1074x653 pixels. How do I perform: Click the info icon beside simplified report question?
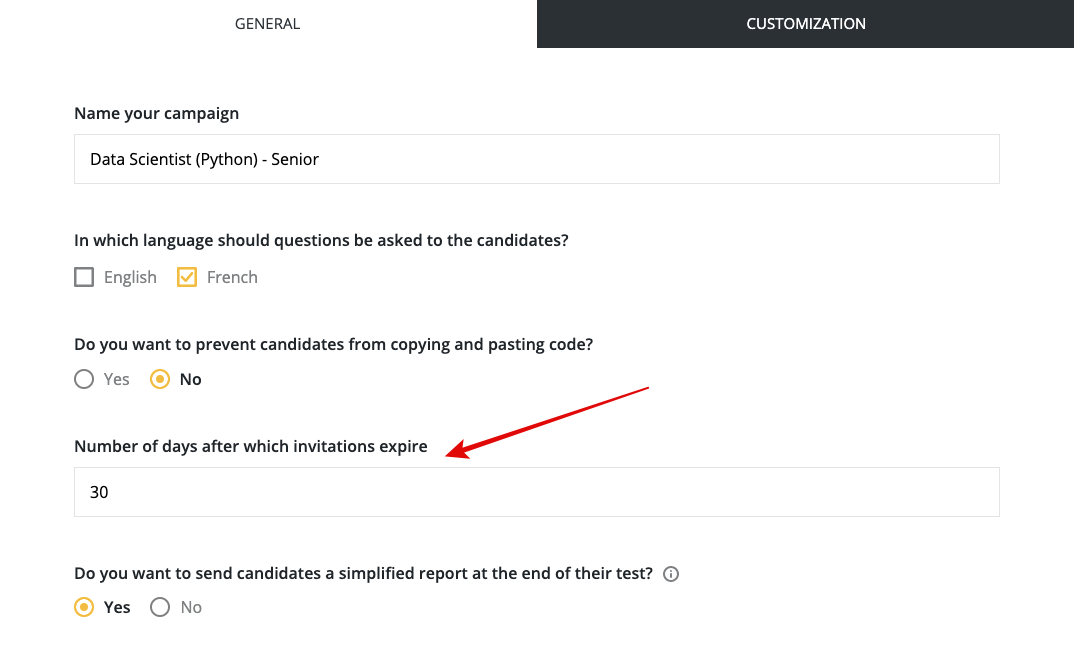click(671, 574)
